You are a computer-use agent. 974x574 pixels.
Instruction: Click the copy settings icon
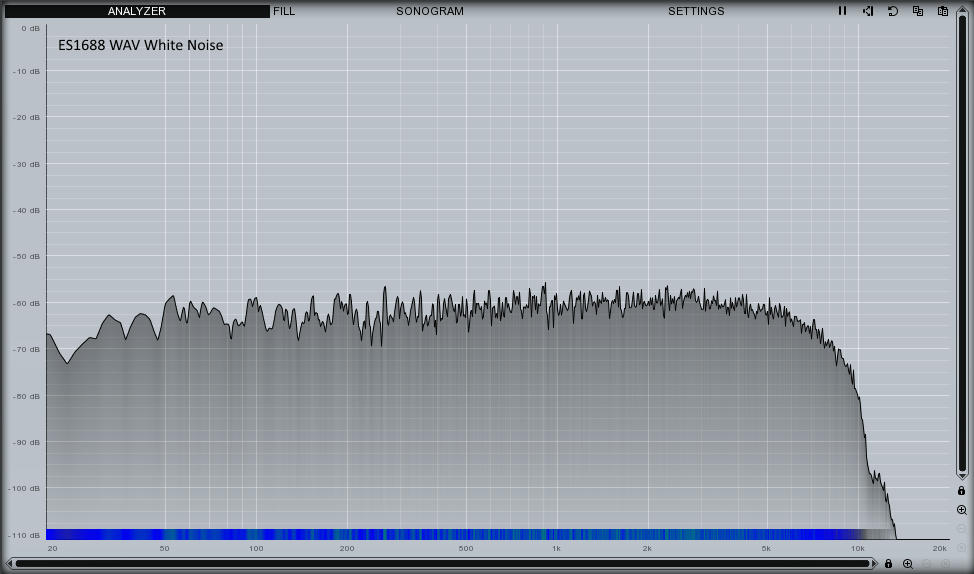tap(917, 11)
